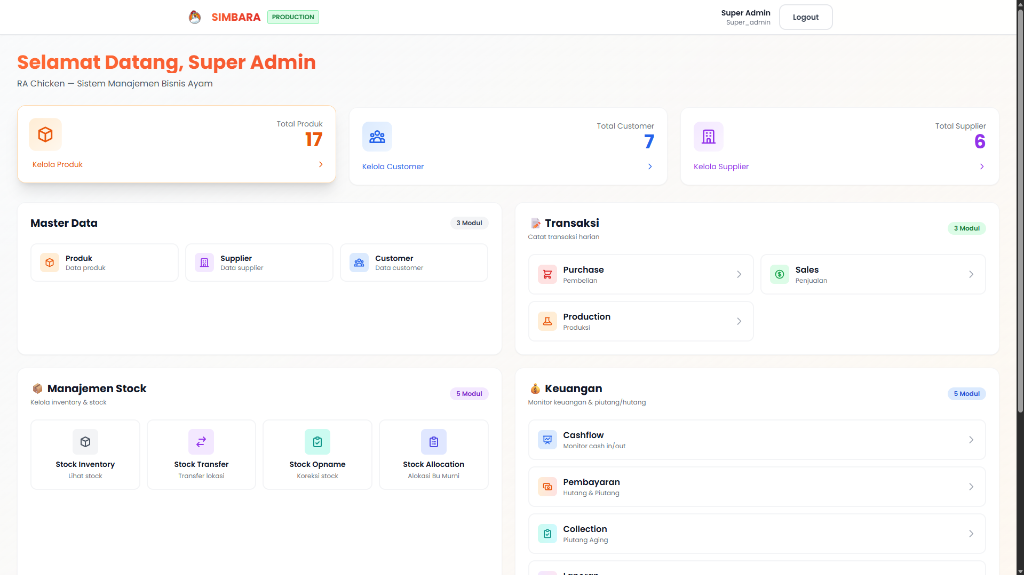Click the 3 Modul badge in Master Data
This screenshot has height=575, width=1024.
[x=469, y=223]
